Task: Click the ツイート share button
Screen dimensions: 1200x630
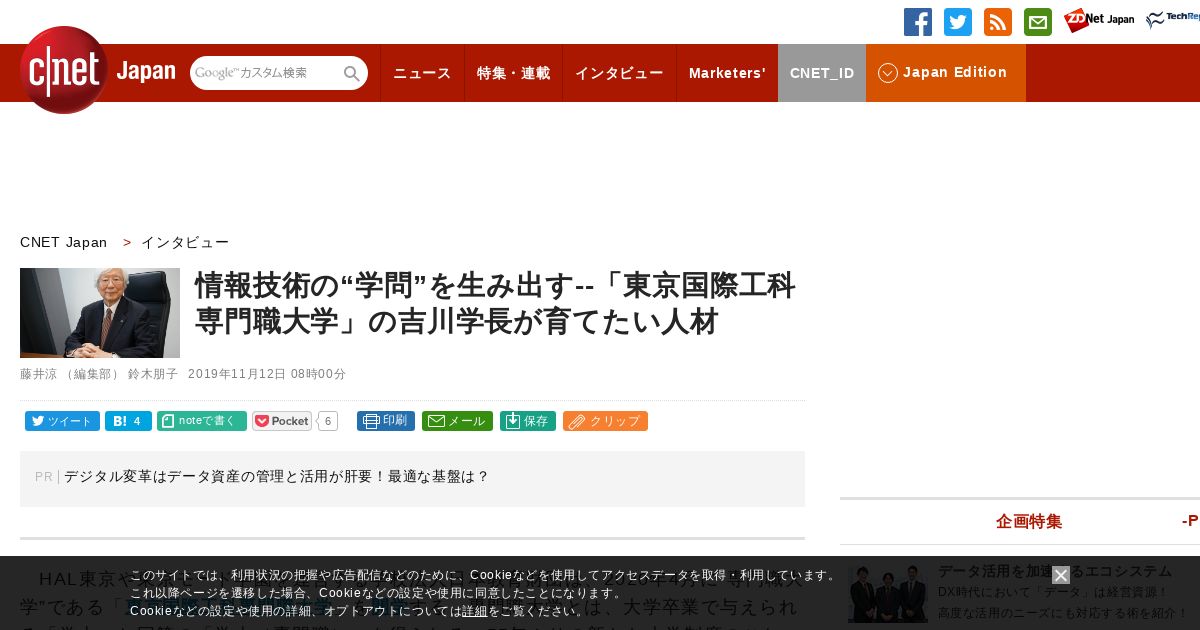Action: tap(62, 421)
